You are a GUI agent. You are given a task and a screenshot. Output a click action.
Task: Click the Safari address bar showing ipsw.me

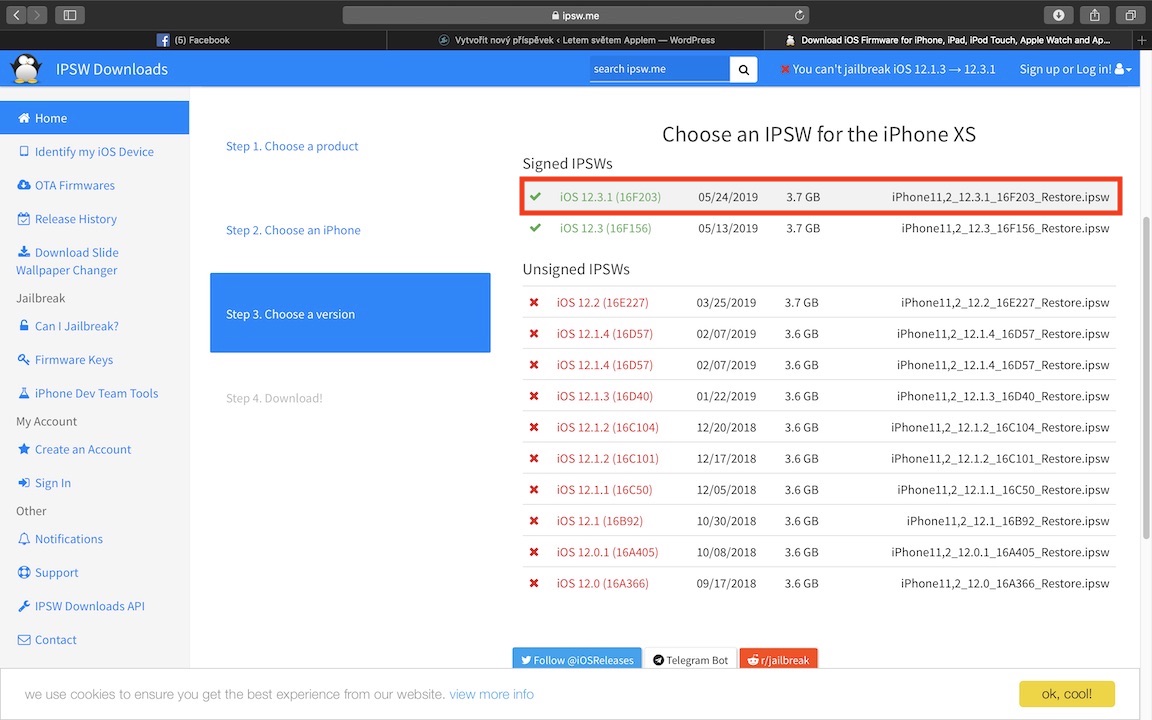pos(576,15)
